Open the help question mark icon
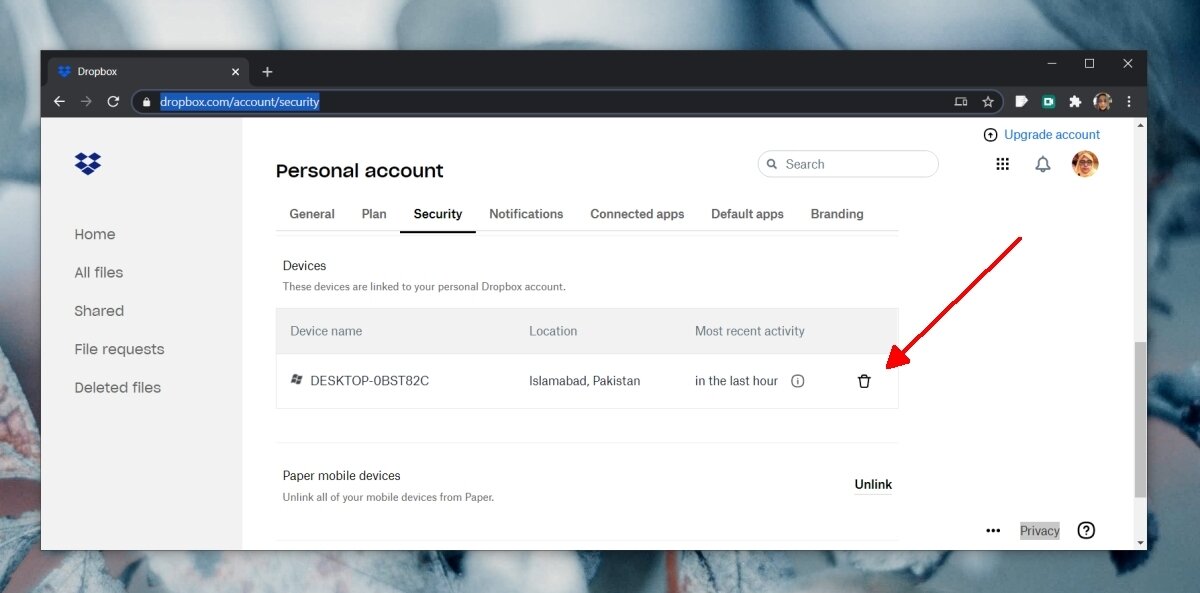Screen dimensions: 1200x593 click(1086, 530)
